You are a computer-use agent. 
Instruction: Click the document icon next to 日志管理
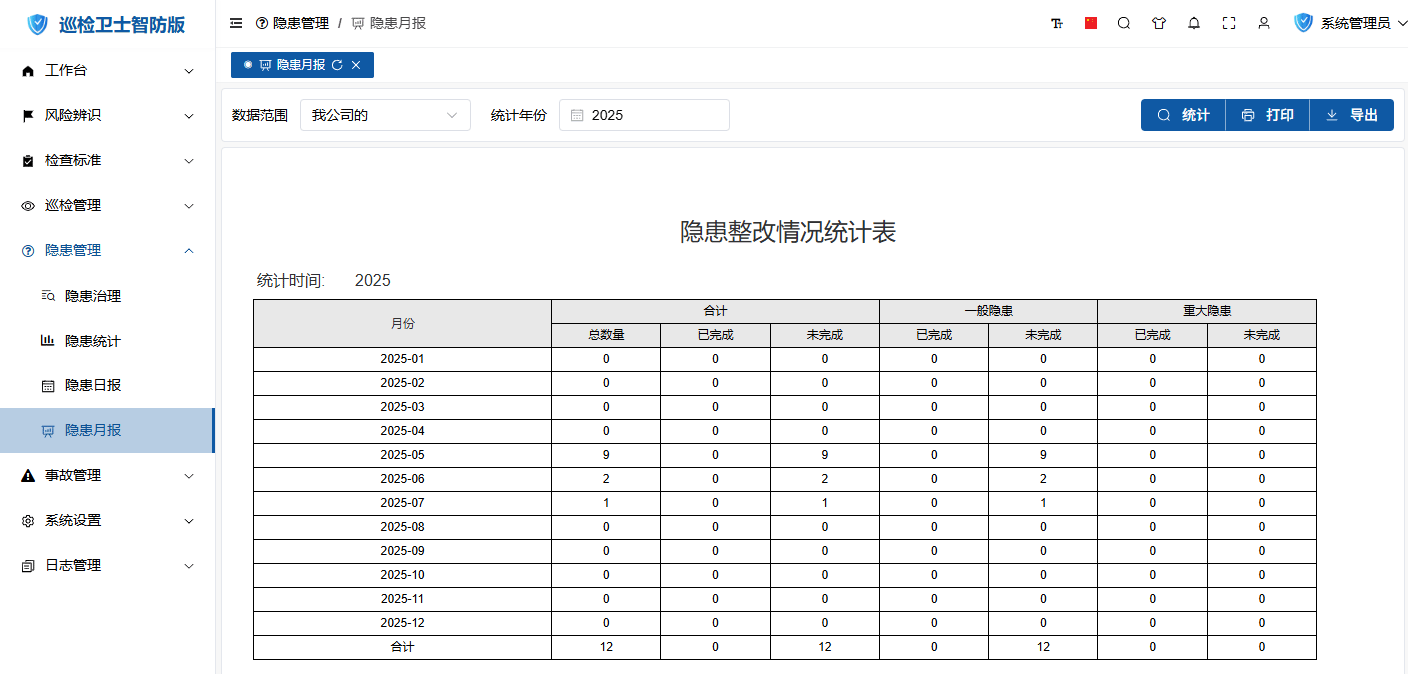[28, 566]
